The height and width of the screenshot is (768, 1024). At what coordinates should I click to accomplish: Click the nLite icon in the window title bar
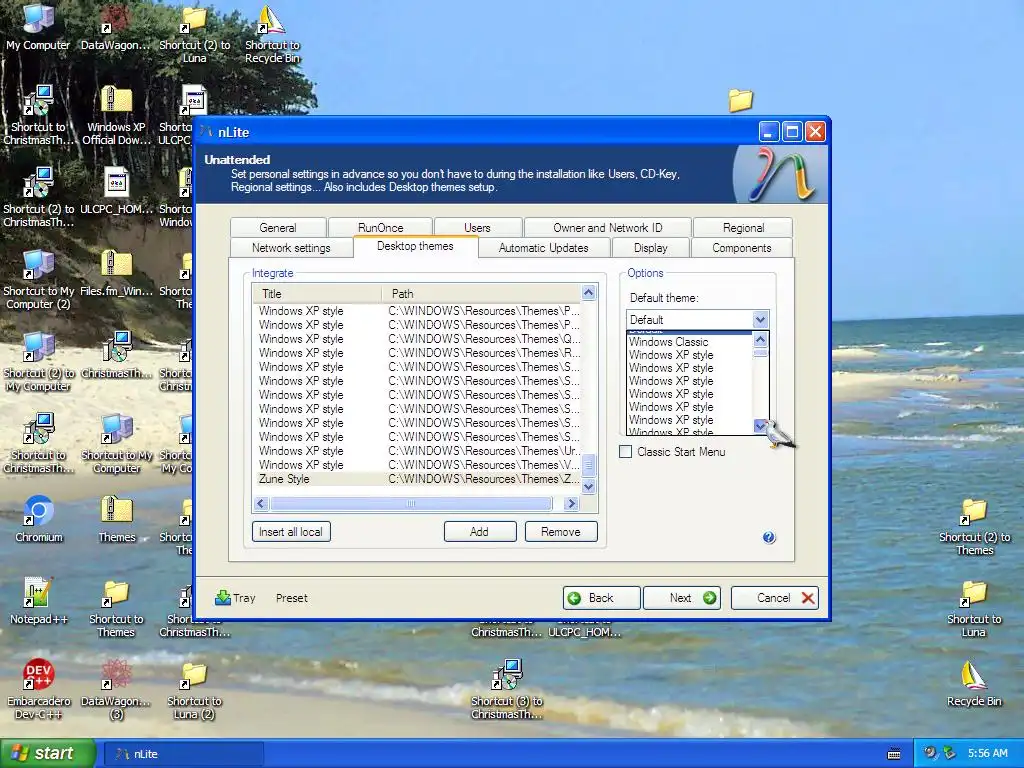(206, 131)
